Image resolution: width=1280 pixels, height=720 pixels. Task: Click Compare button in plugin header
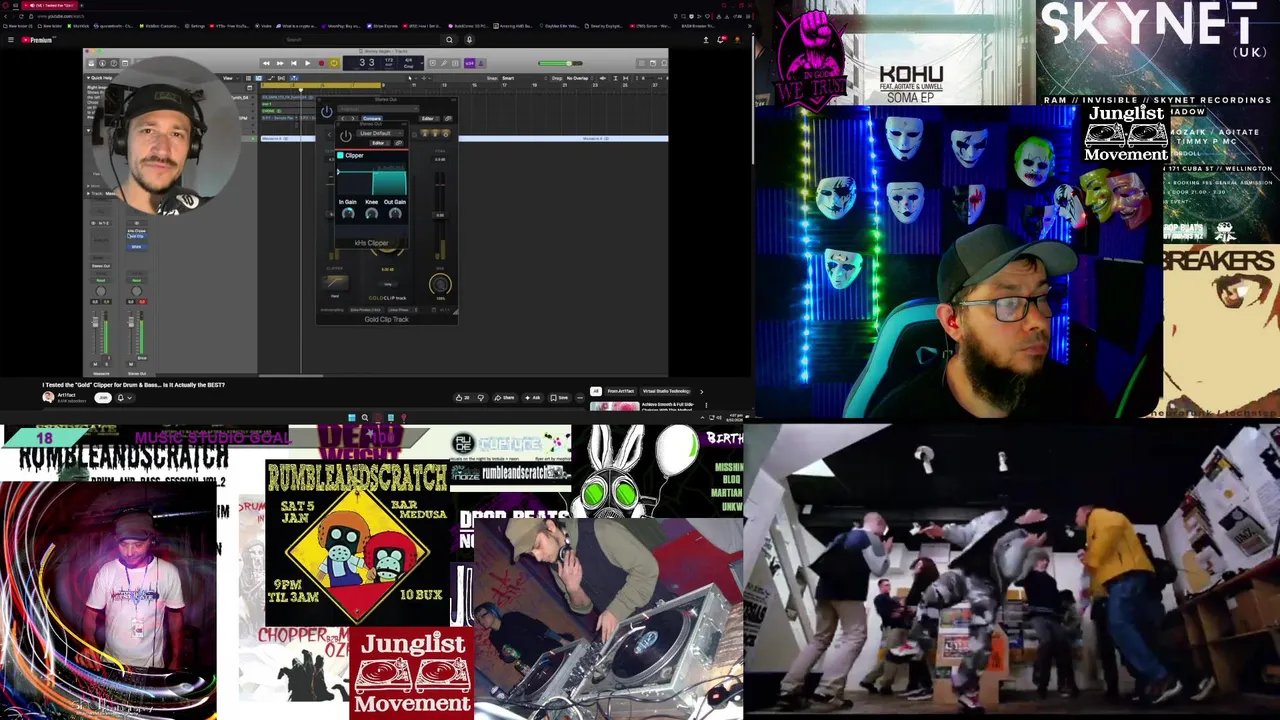pos(372,119)
